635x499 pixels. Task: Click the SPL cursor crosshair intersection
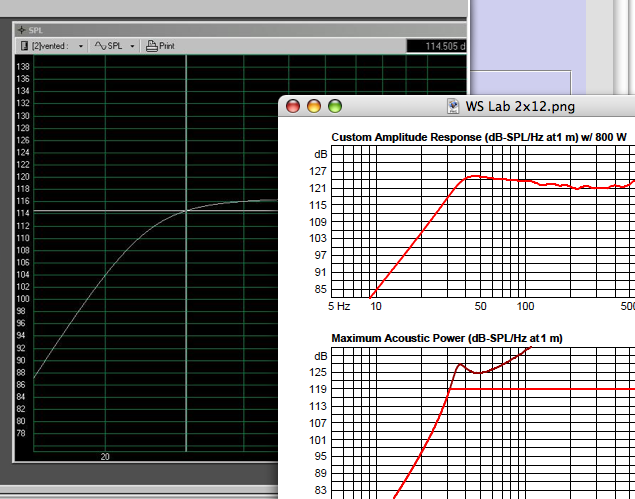click(186, 211)
